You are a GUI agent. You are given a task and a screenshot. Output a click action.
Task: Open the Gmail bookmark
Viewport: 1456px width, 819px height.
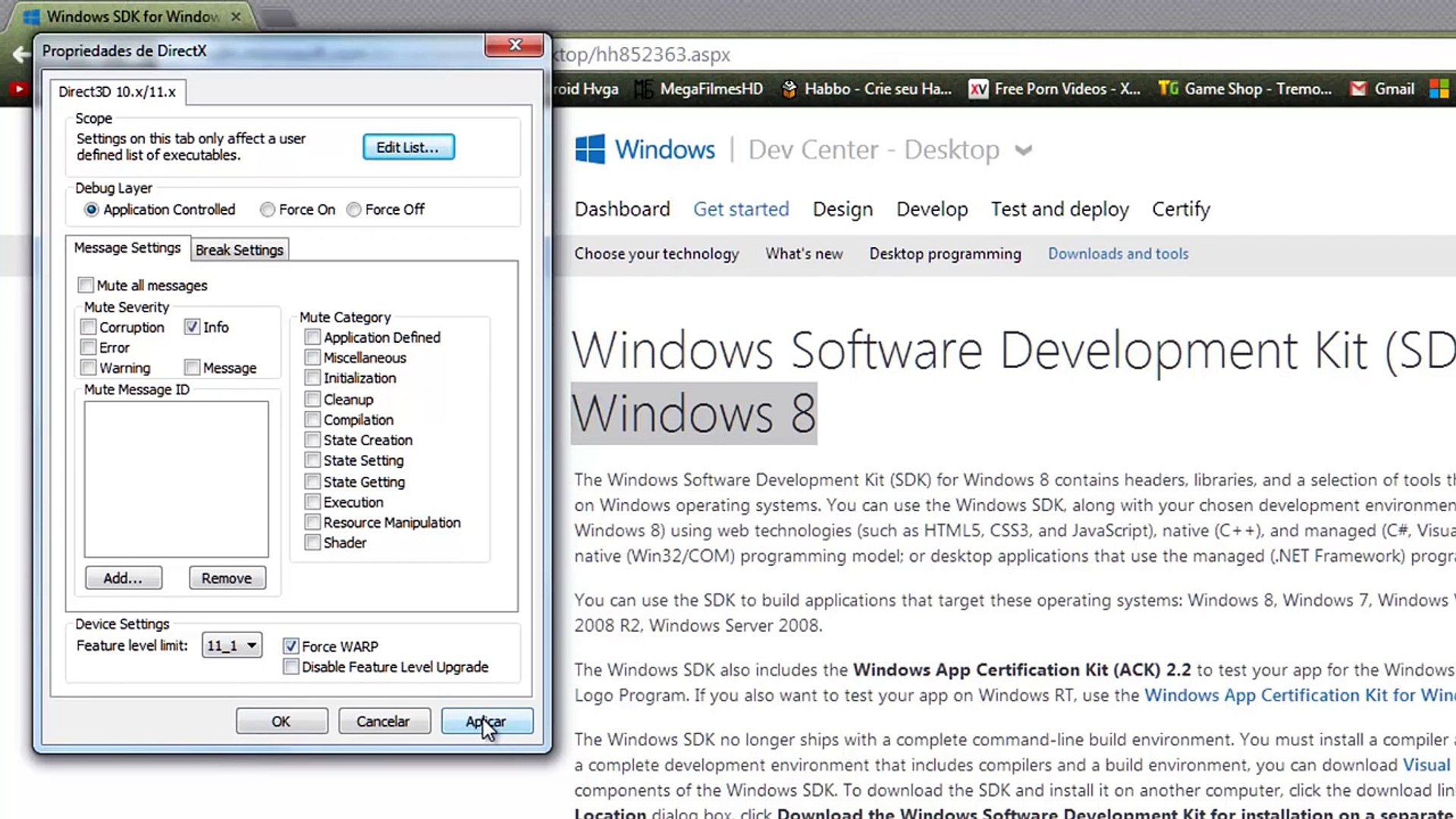click(x=1382, y=89)
